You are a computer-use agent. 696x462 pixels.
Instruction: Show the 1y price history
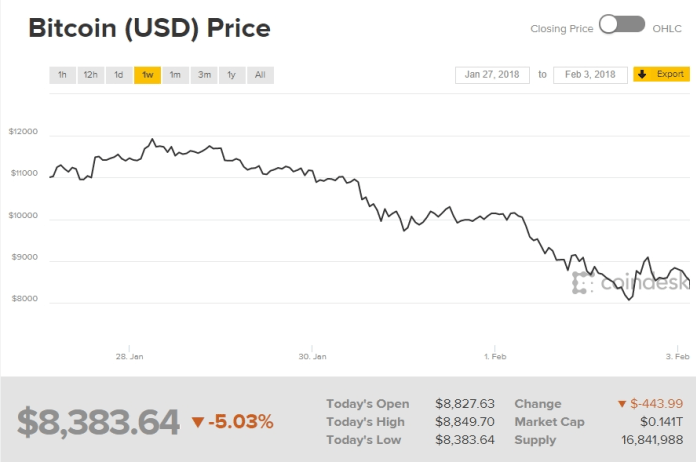(232, 75)
